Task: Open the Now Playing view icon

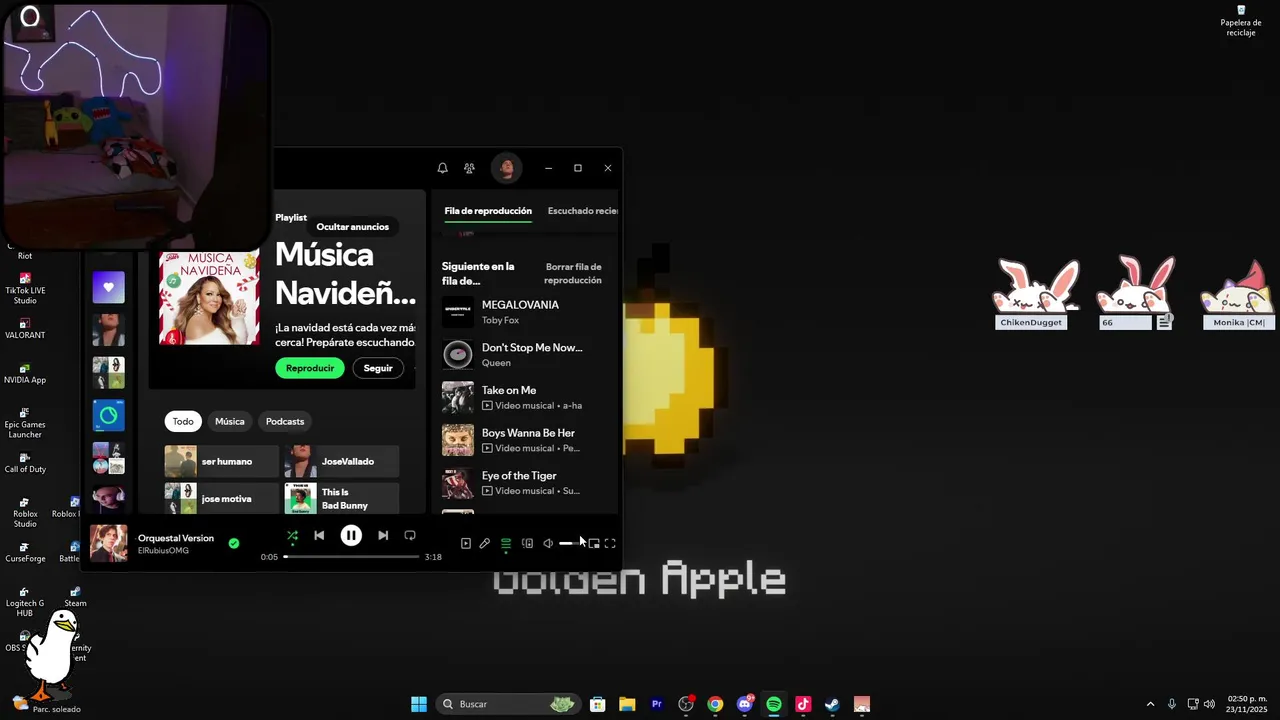Action: [465, 544]
